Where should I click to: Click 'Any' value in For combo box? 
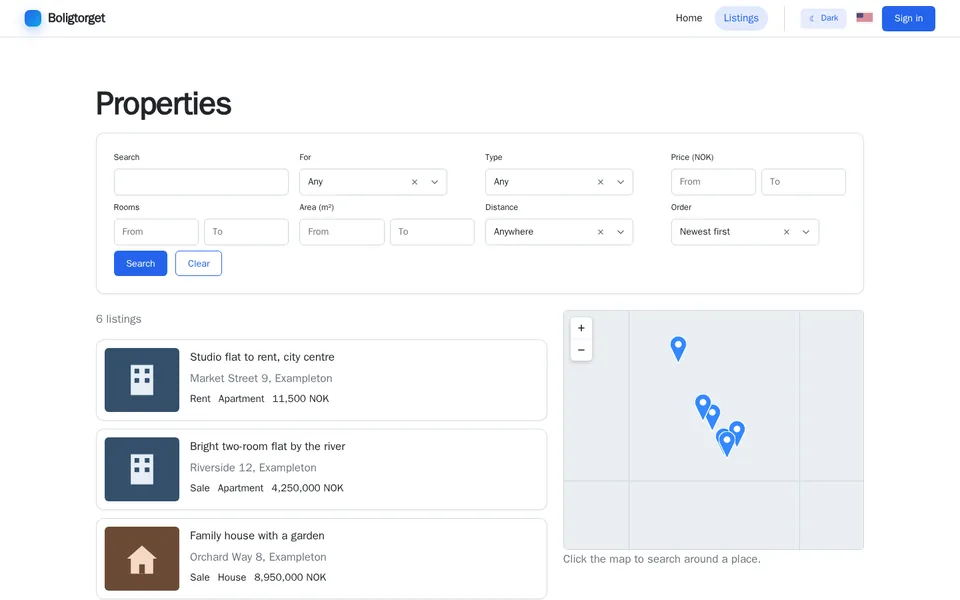point(315,182)
